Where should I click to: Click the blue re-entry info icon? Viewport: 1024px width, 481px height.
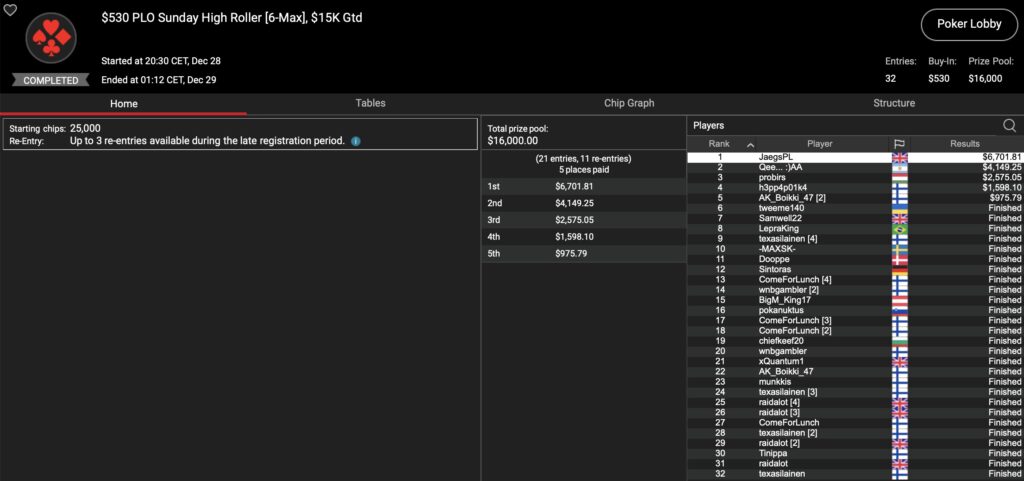coord(356,142)
